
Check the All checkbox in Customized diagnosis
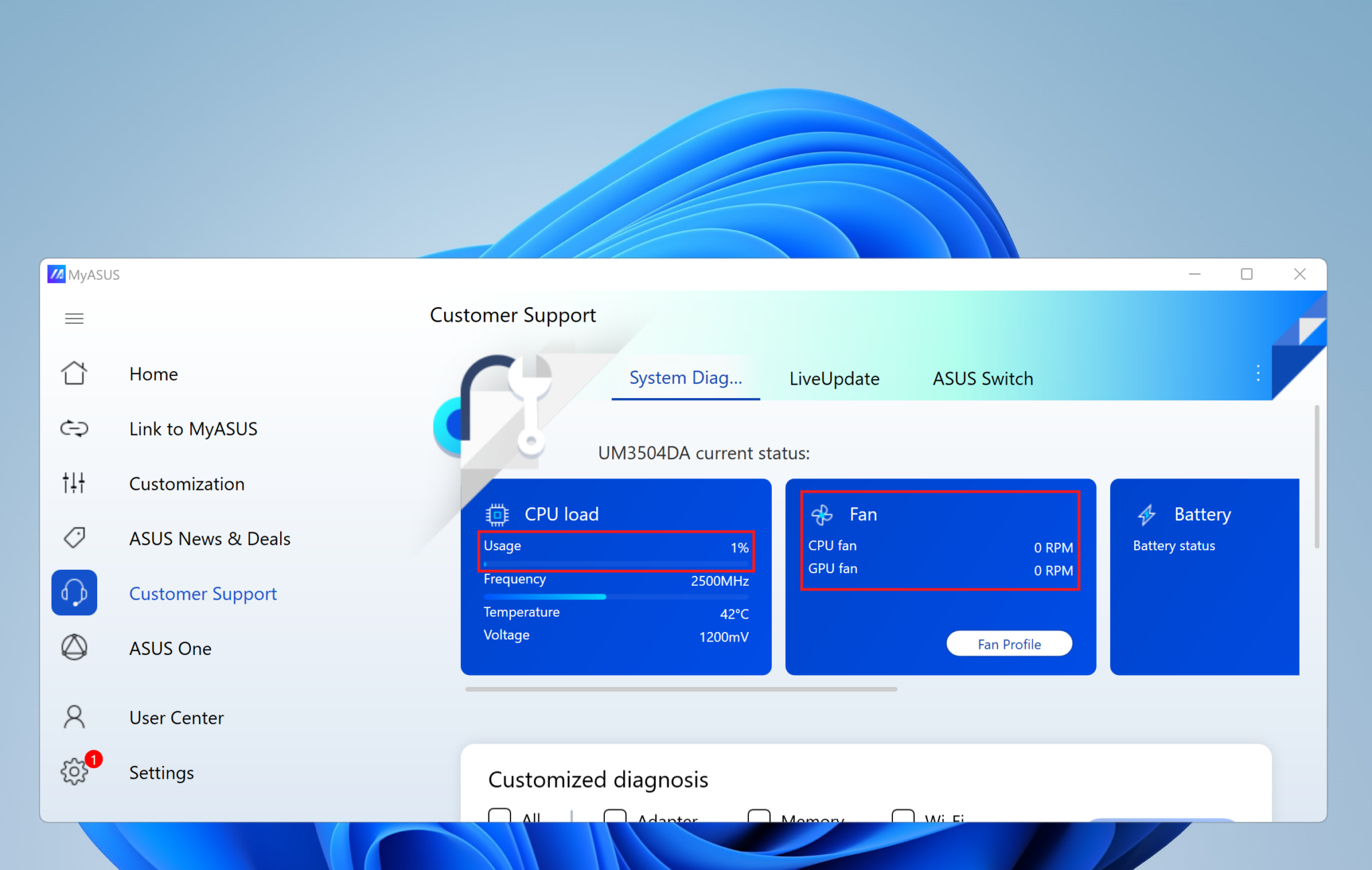click(x=500, y=816)
